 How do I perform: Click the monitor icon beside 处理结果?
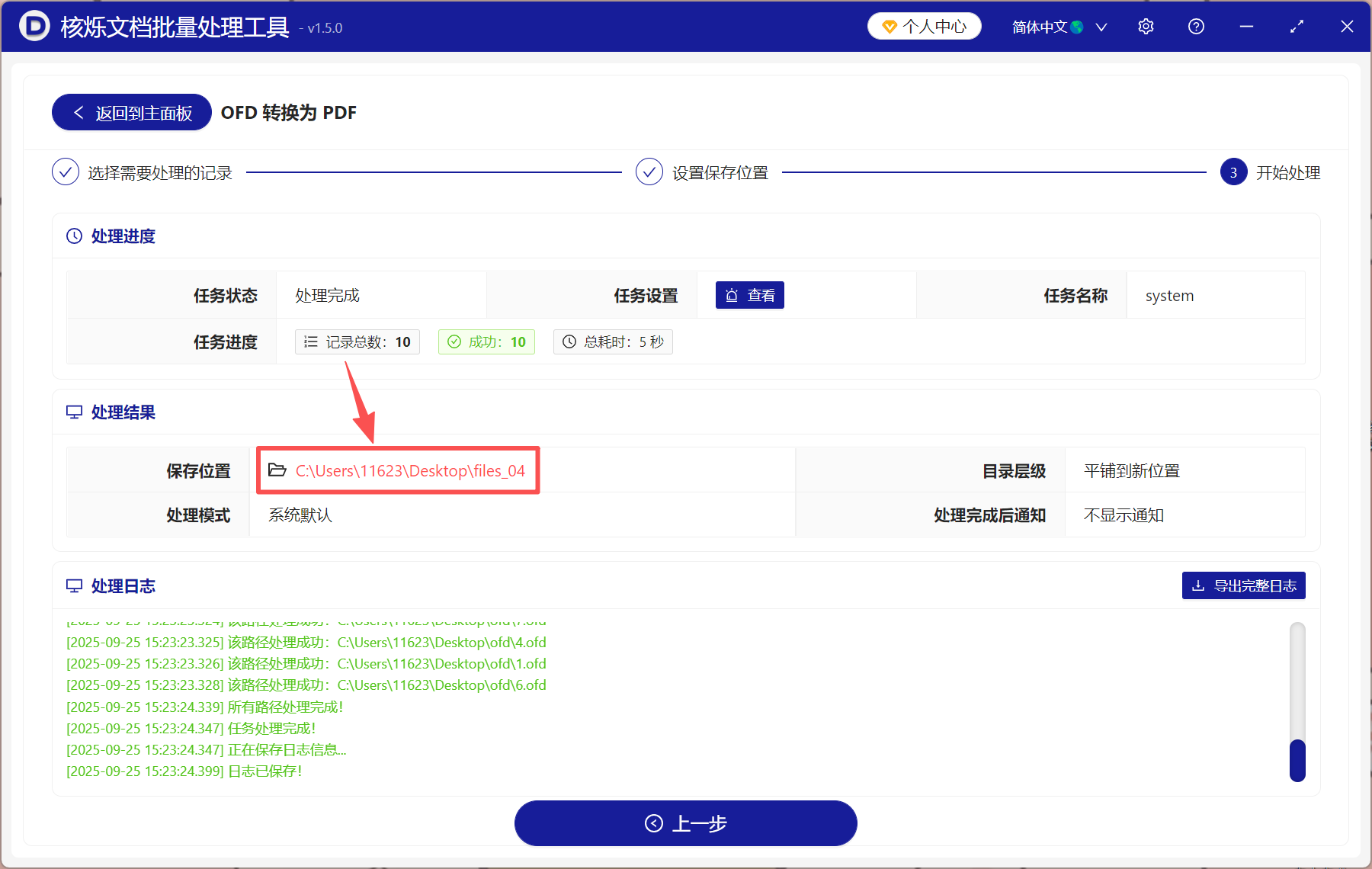click(x=73, y=412)
